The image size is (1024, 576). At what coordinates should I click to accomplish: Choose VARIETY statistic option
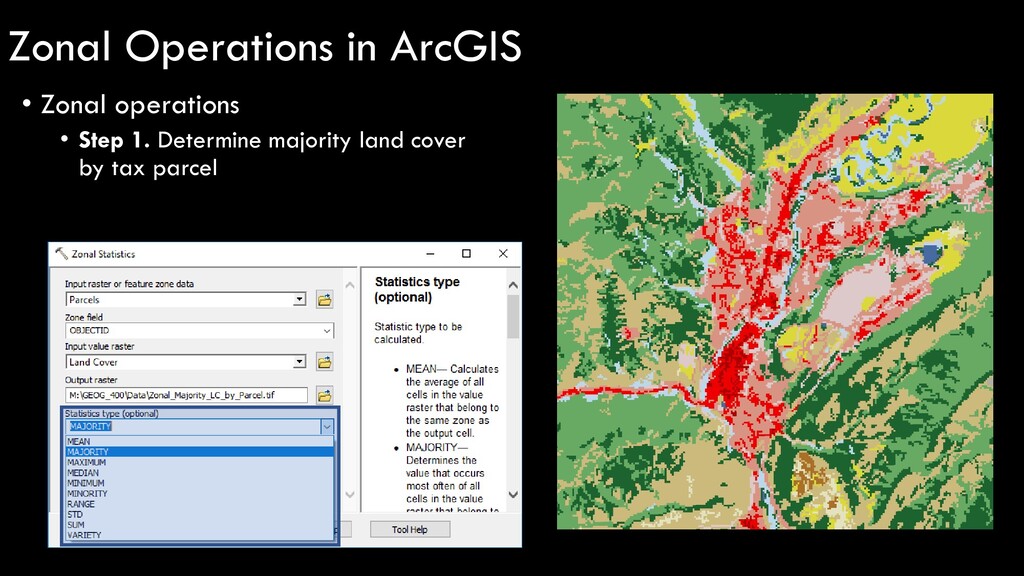(x=199, y=535)
